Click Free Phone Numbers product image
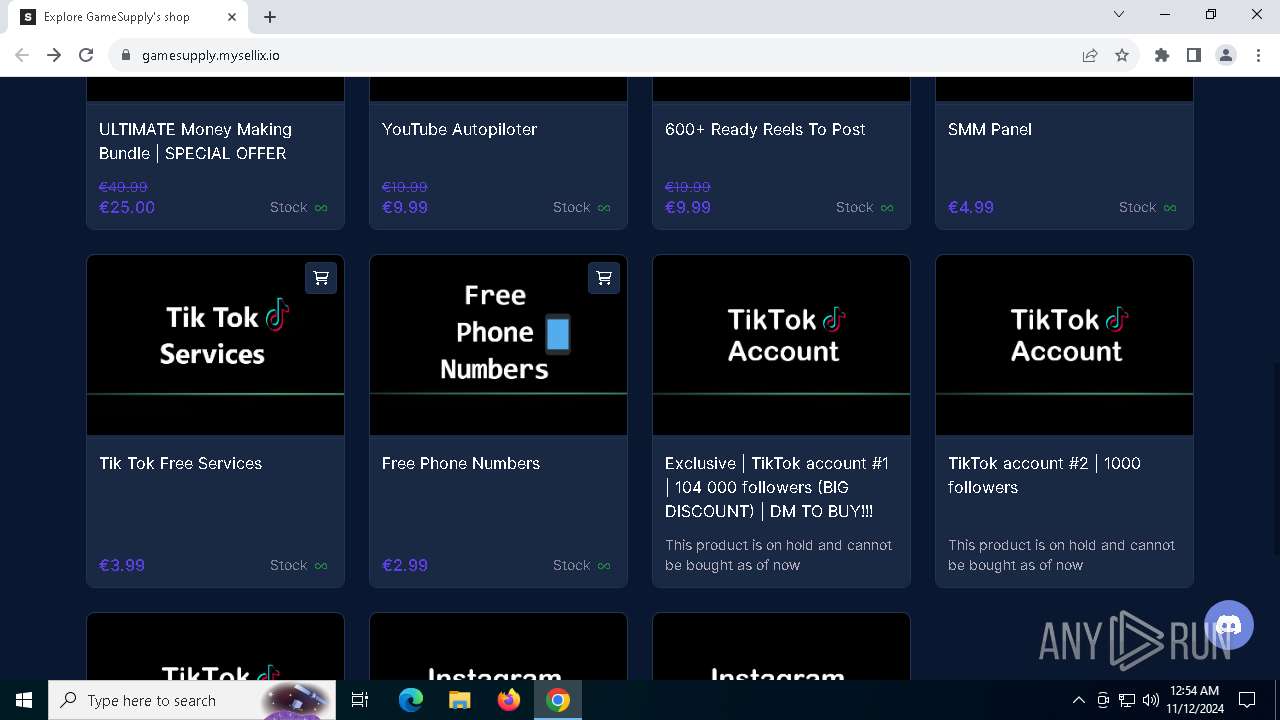1280x720 pixels. (498, 345)
